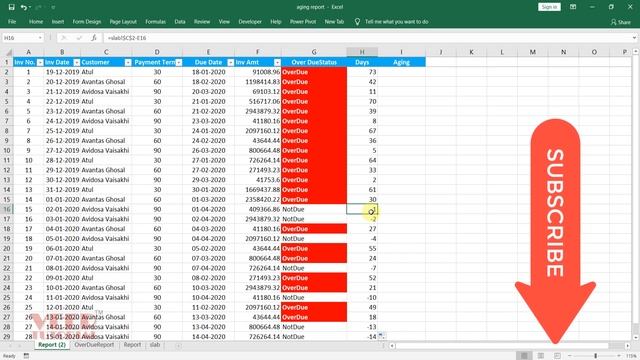640x360 pixels.
Task: Click the Tell me lightbulb icon
Action: pyautogui.click(x=357, y=22)
